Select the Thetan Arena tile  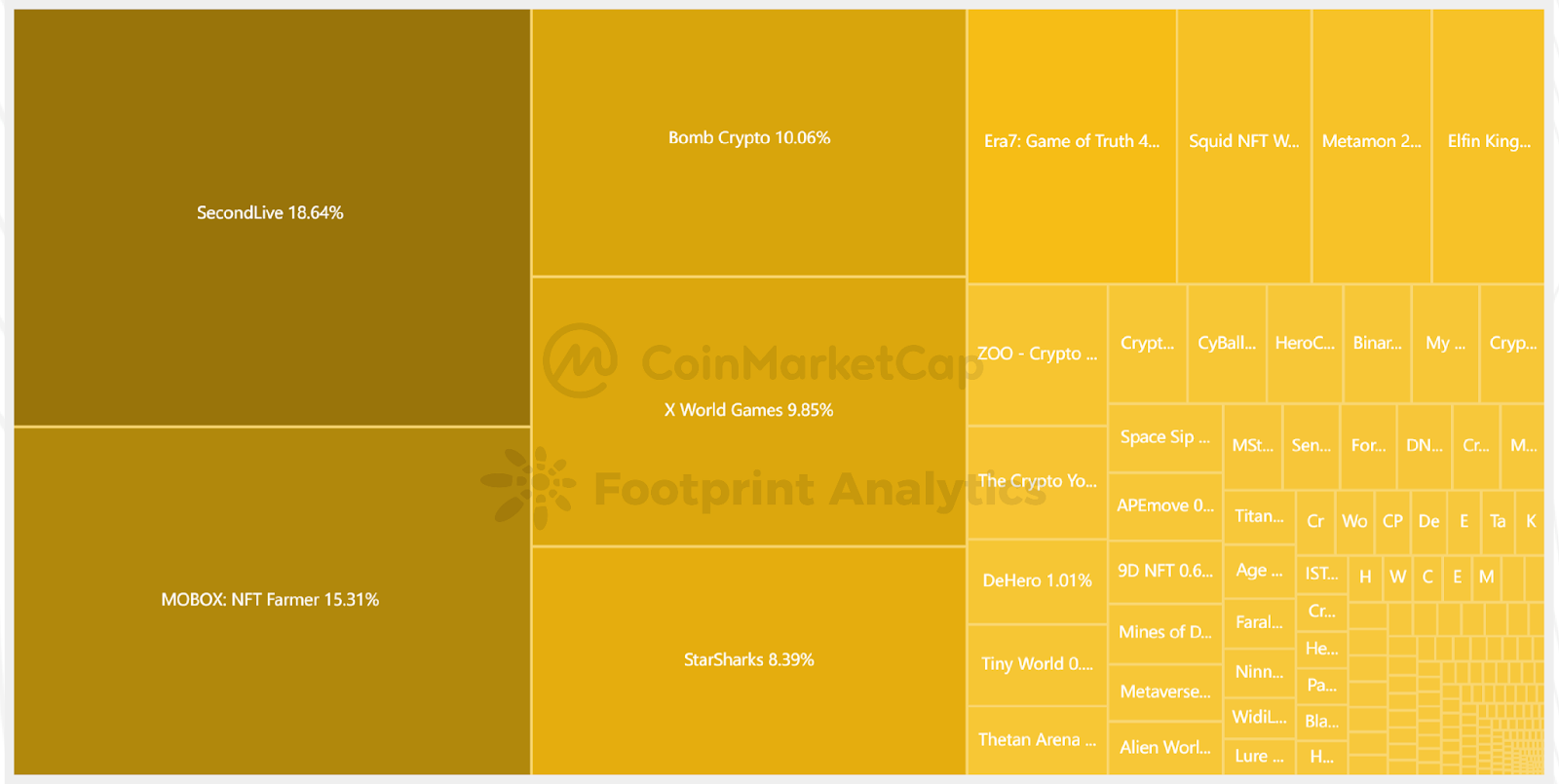pyautogui.click(x=1037, y=740)
